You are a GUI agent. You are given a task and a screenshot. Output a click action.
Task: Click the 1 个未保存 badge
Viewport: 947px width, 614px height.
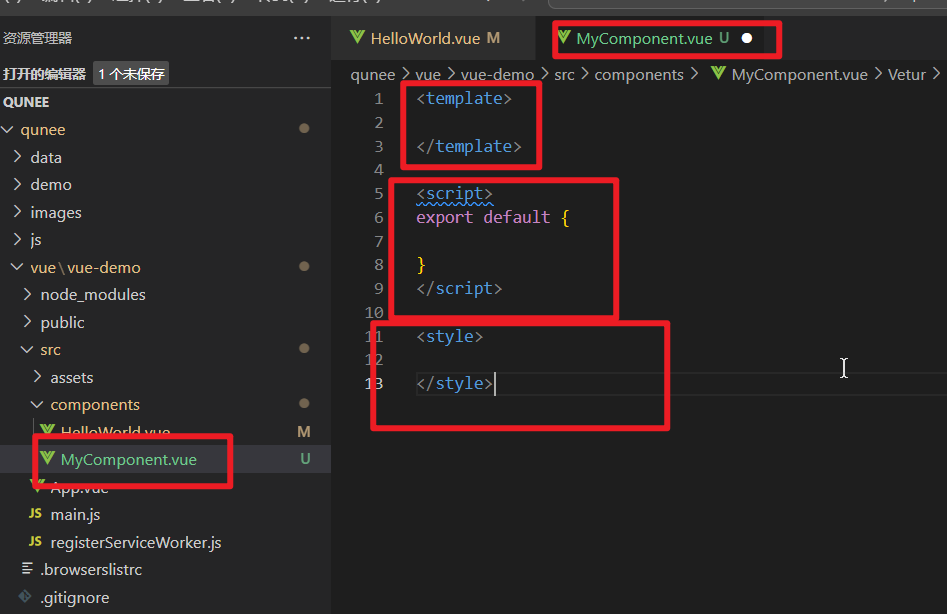point(131,74)
